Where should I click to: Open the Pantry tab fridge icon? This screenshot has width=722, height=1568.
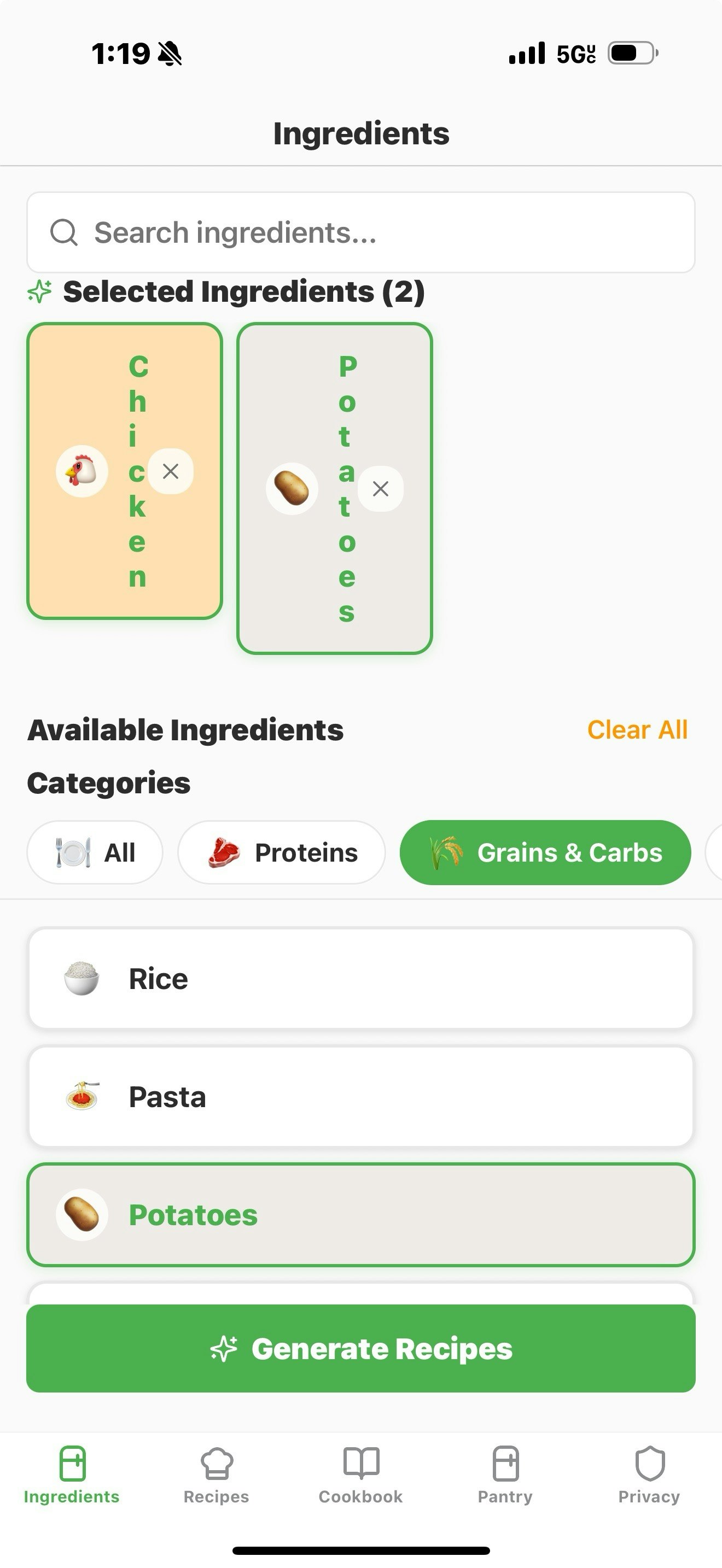(x=505, y=1464)
